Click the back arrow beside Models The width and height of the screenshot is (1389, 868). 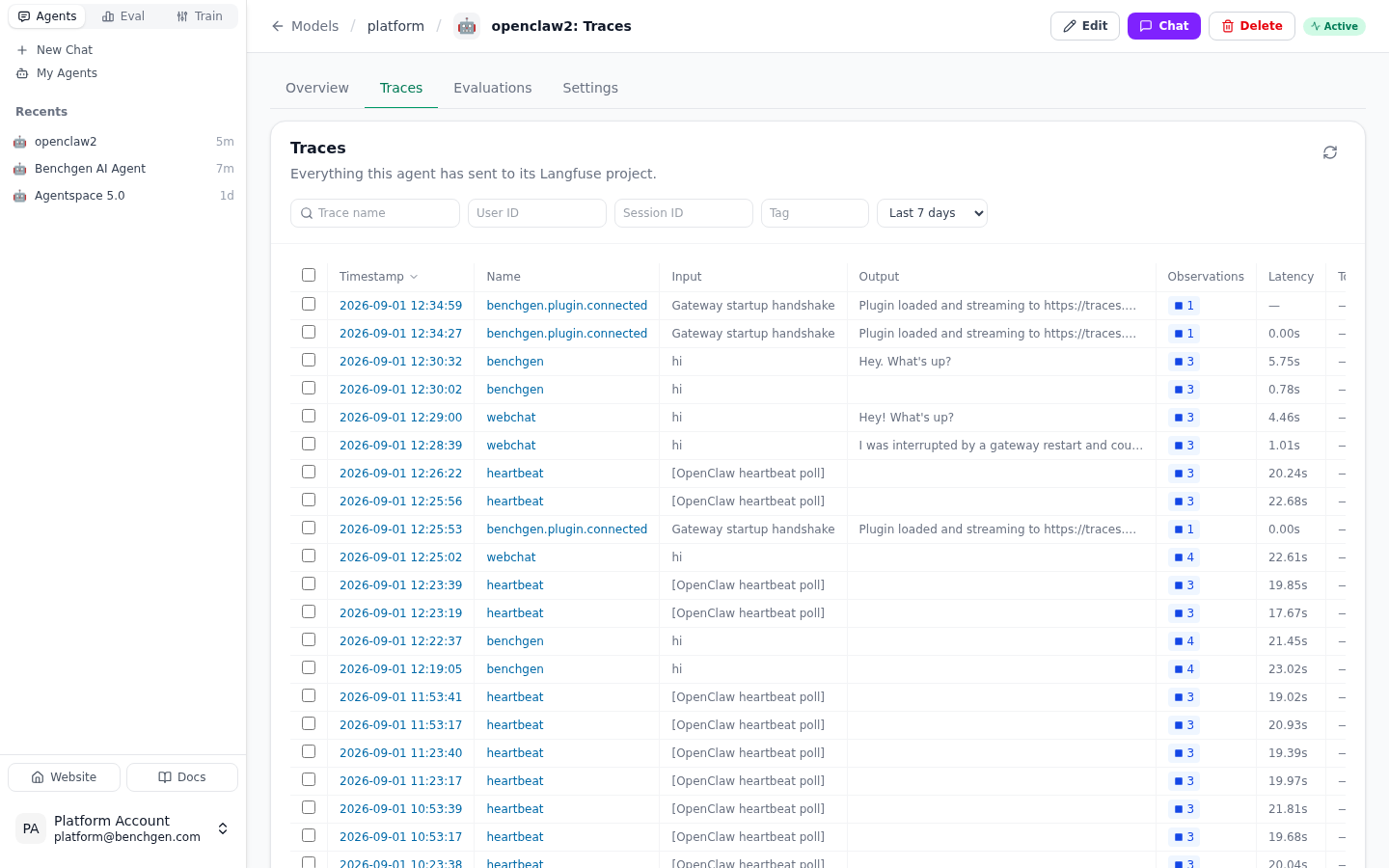click(x=278, y=26)
